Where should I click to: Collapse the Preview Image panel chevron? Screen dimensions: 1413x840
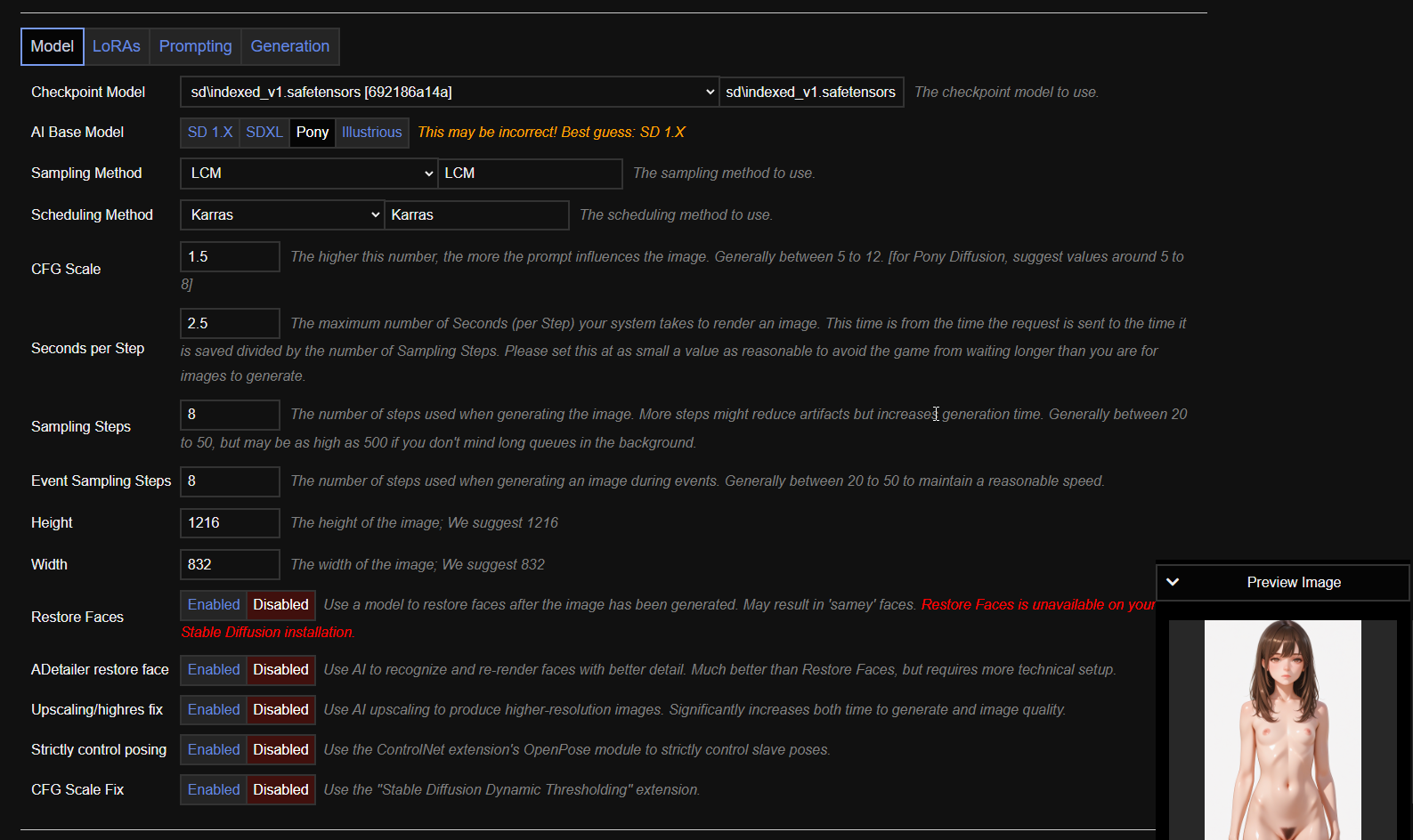tap(1173, 582)
